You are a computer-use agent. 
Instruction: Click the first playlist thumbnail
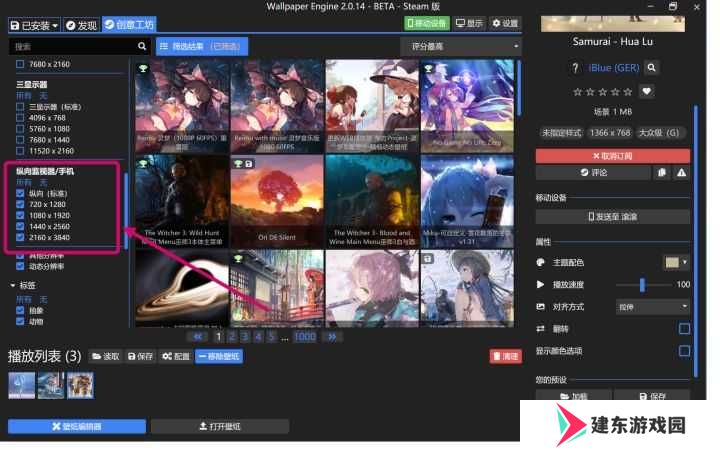(22, 385)
